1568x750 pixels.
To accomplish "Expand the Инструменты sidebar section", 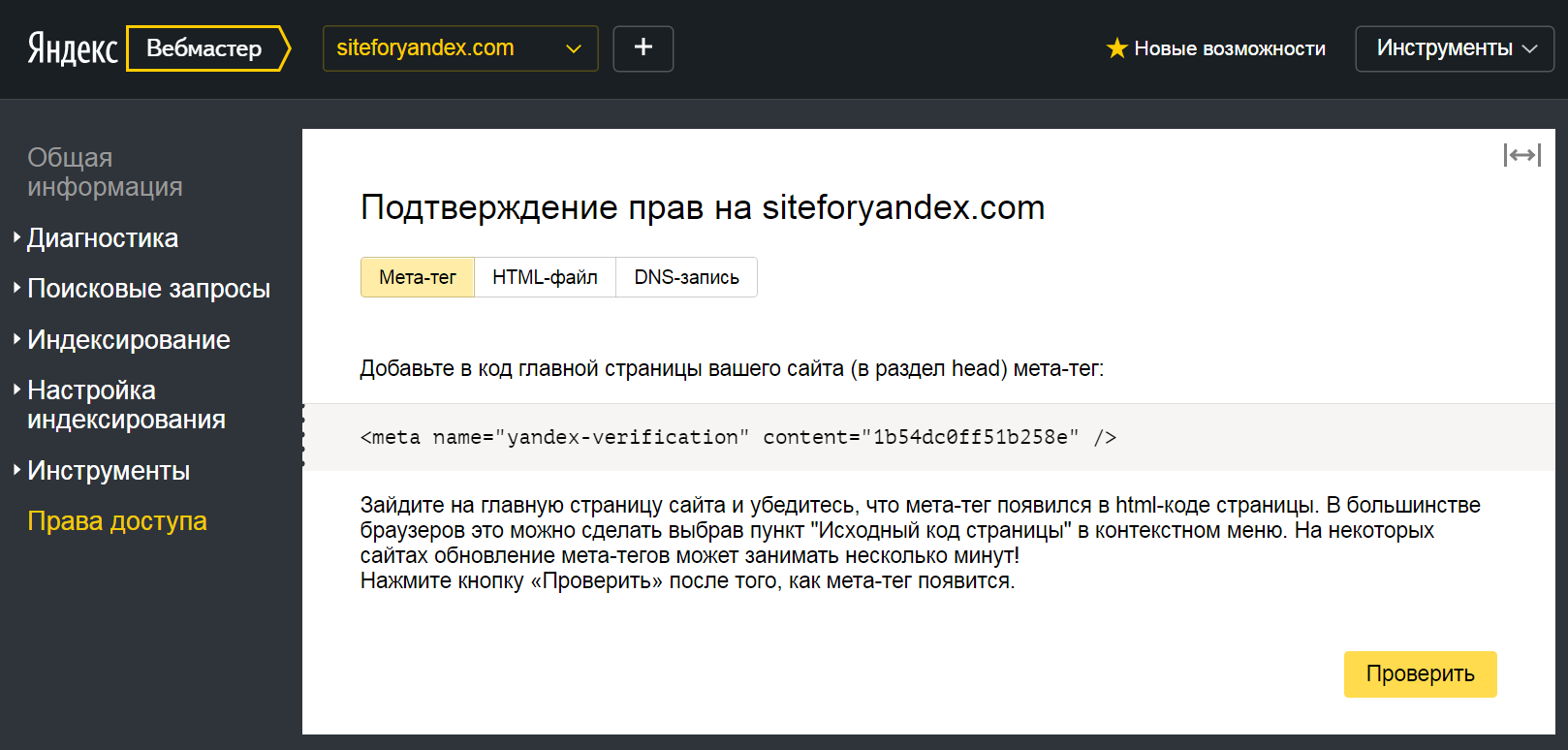I will point(109,470).
